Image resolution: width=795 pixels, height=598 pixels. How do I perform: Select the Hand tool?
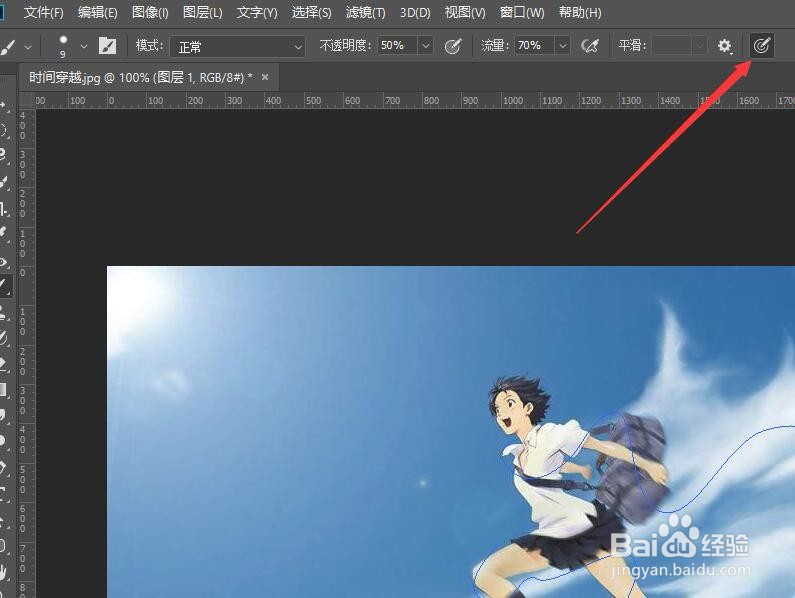[4, 573]
